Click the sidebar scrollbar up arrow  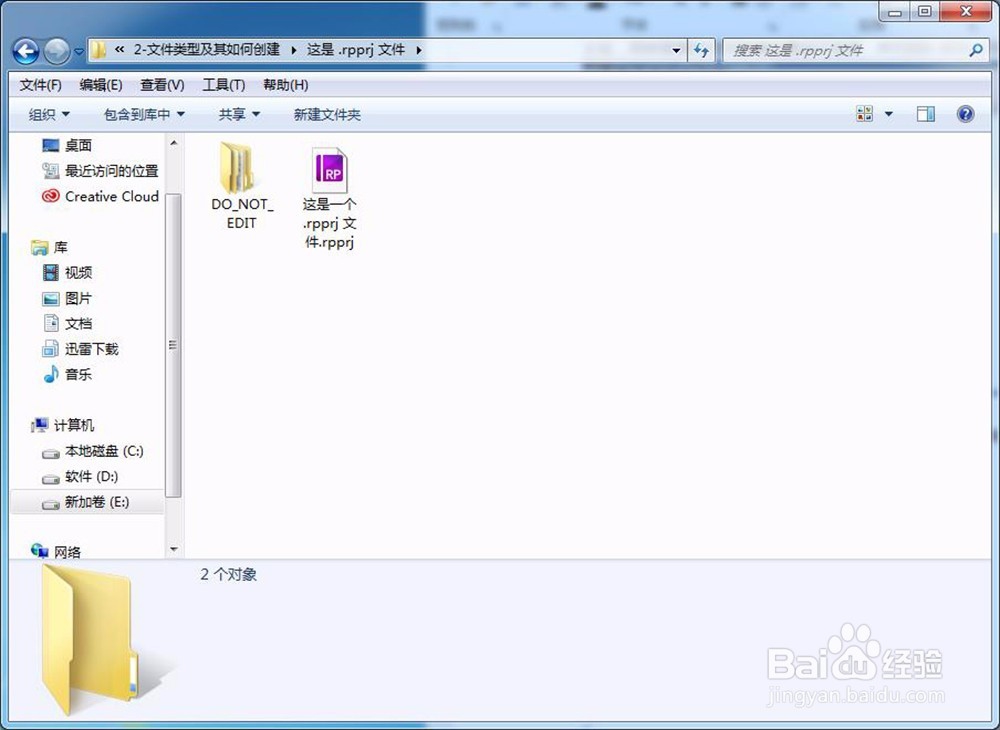click(x=174, y=143)
